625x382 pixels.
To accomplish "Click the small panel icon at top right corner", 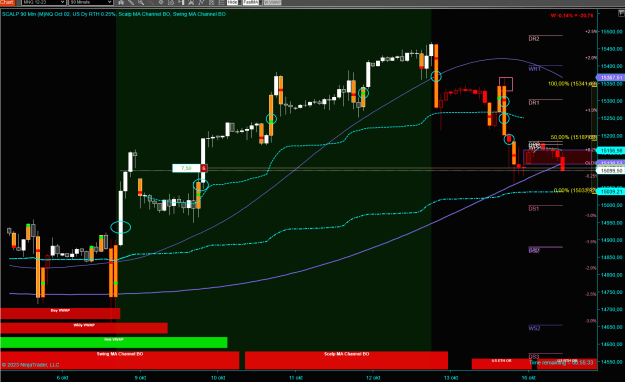I will (x=621, y=13).
